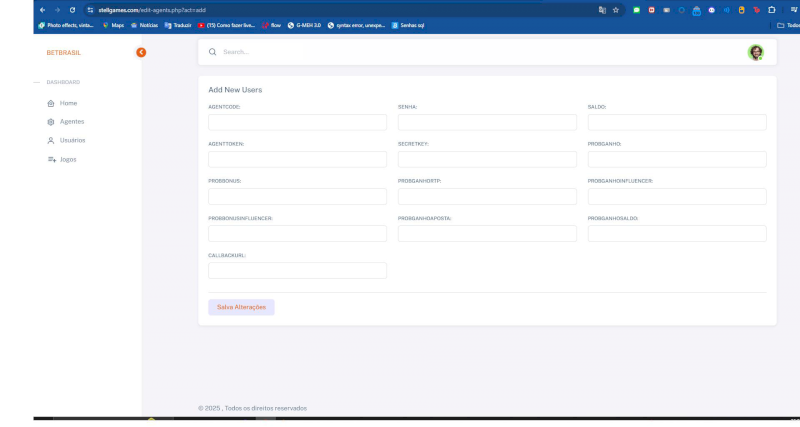Open the Jogos menu item
800x427 pixels.
click(x=68, y=160)
